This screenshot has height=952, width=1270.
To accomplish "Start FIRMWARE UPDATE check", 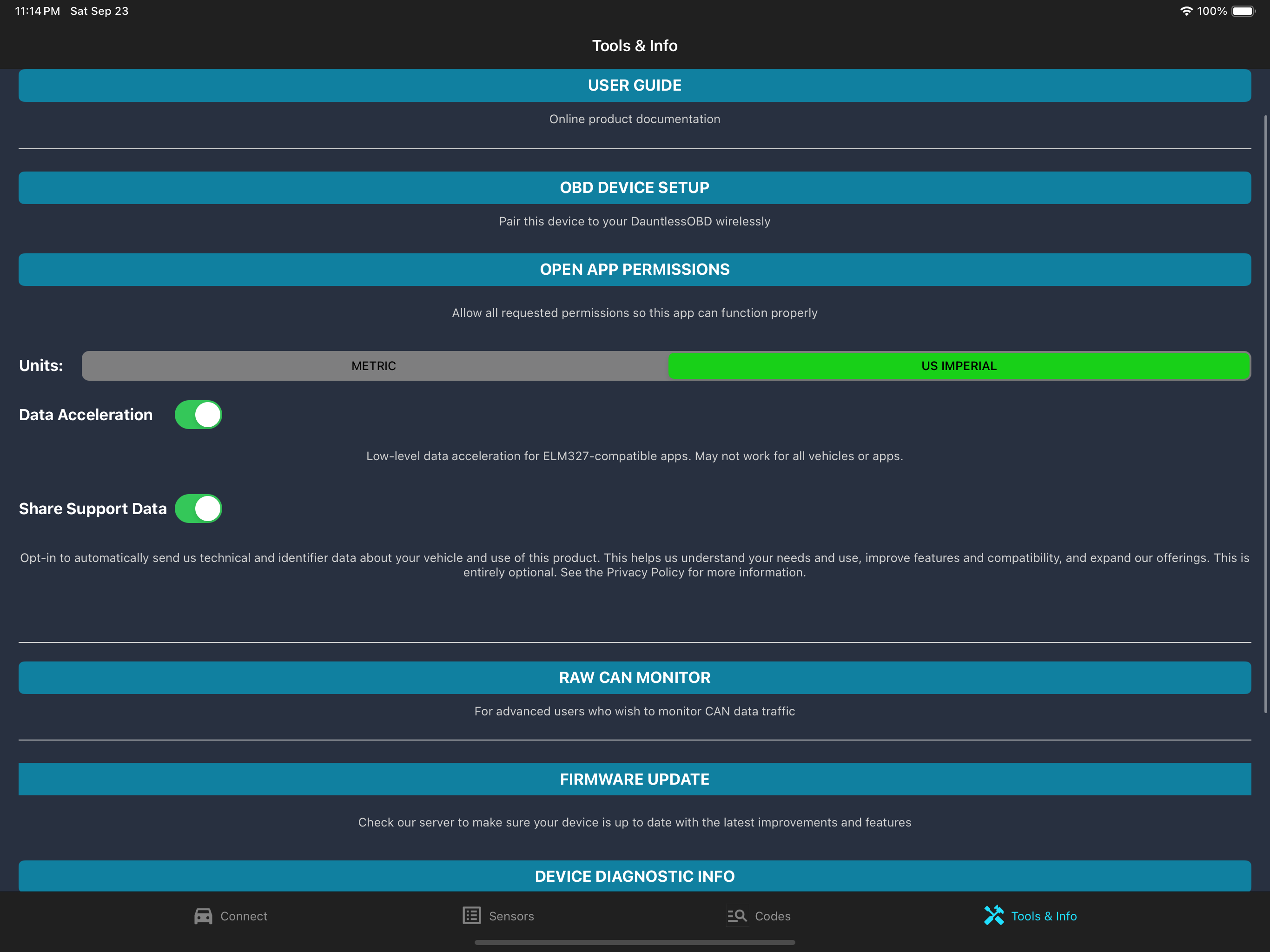I will click(635, 779).
